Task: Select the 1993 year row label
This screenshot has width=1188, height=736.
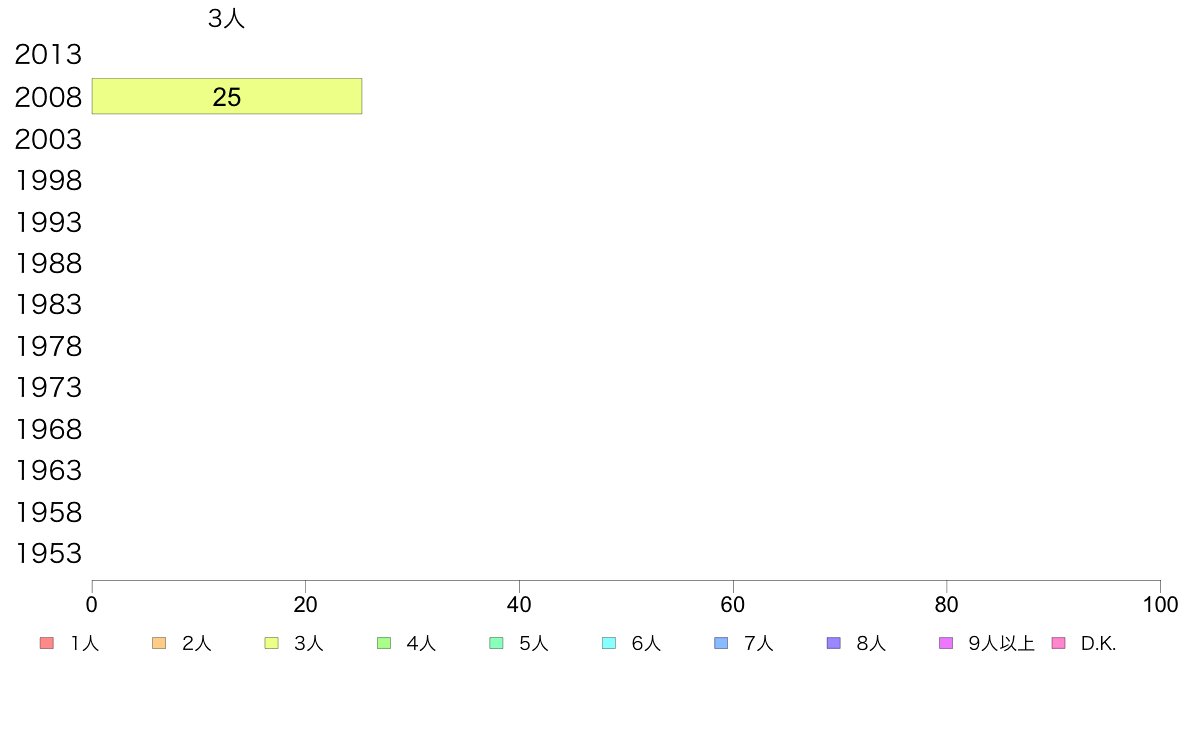Action: tap(48, 222)
